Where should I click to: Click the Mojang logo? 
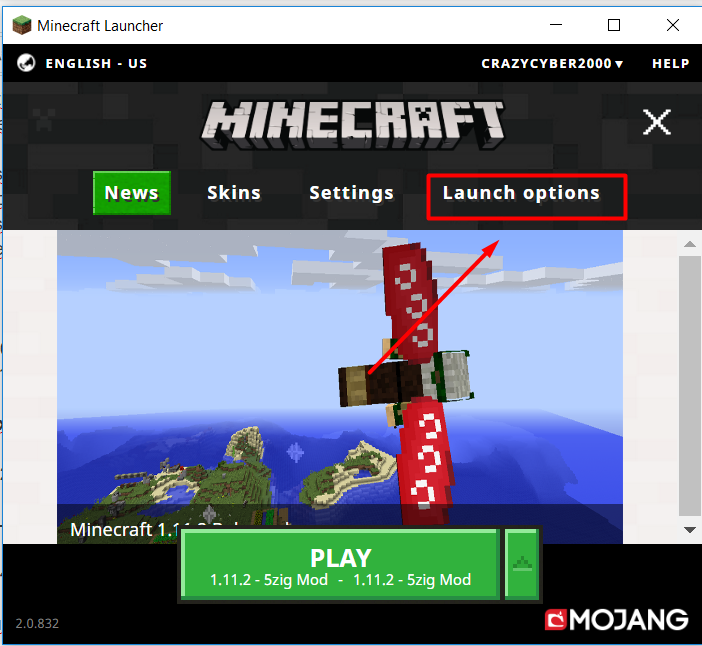[617, 620]
